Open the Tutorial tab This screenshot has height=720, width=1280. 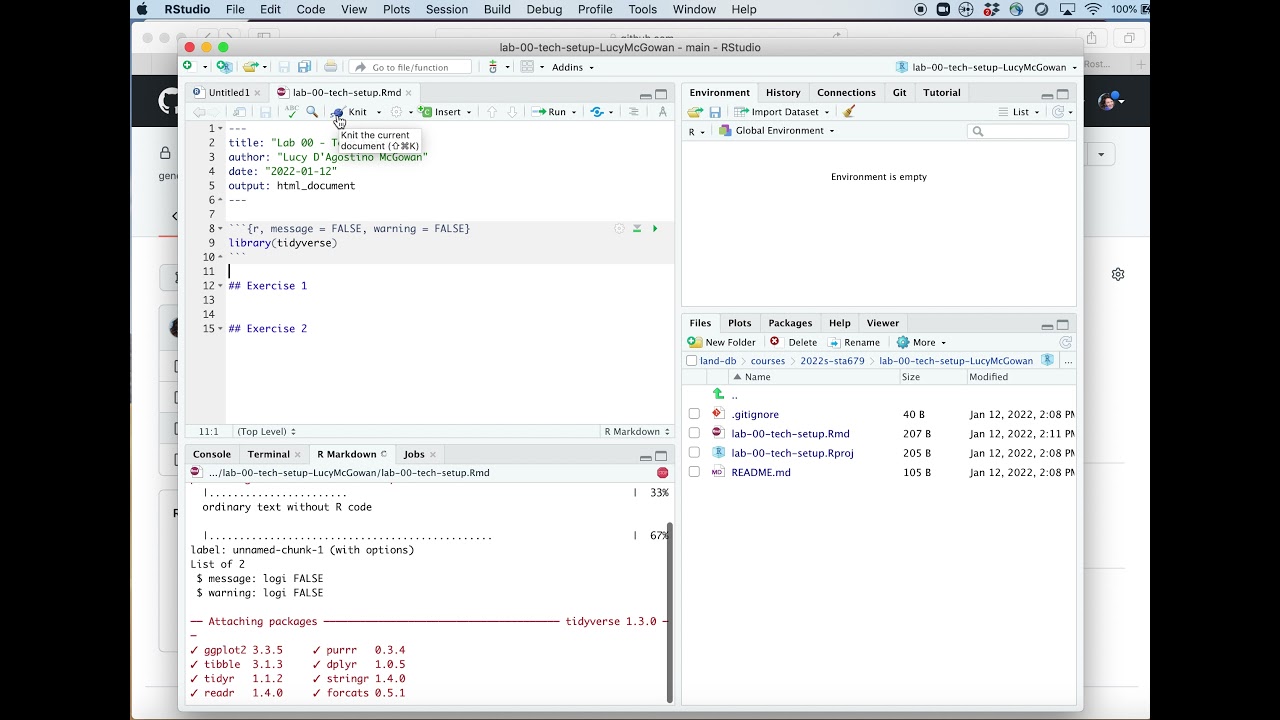(x=941, y=92)
